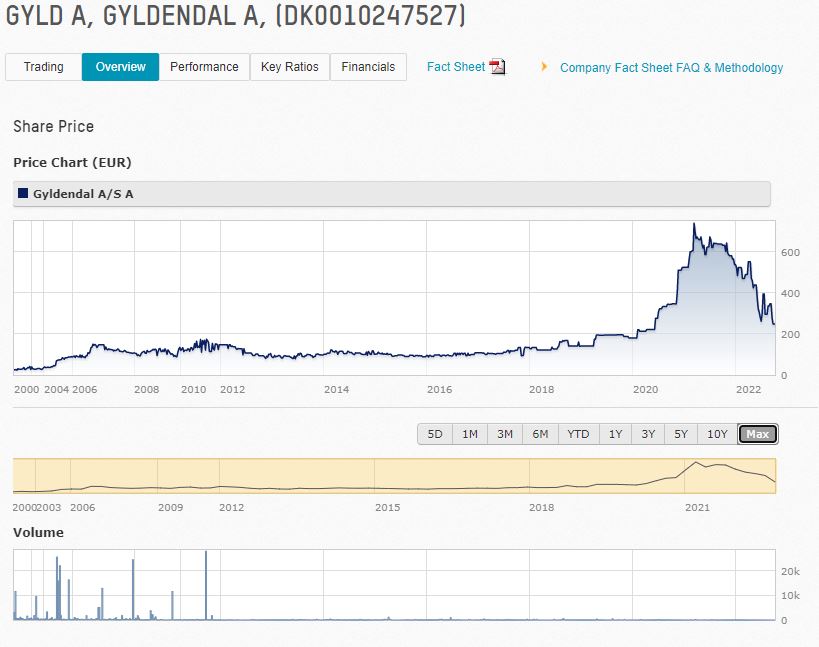819x647 pixels.
Task: Select the 10Y time span
Action: tap(716, 434)
